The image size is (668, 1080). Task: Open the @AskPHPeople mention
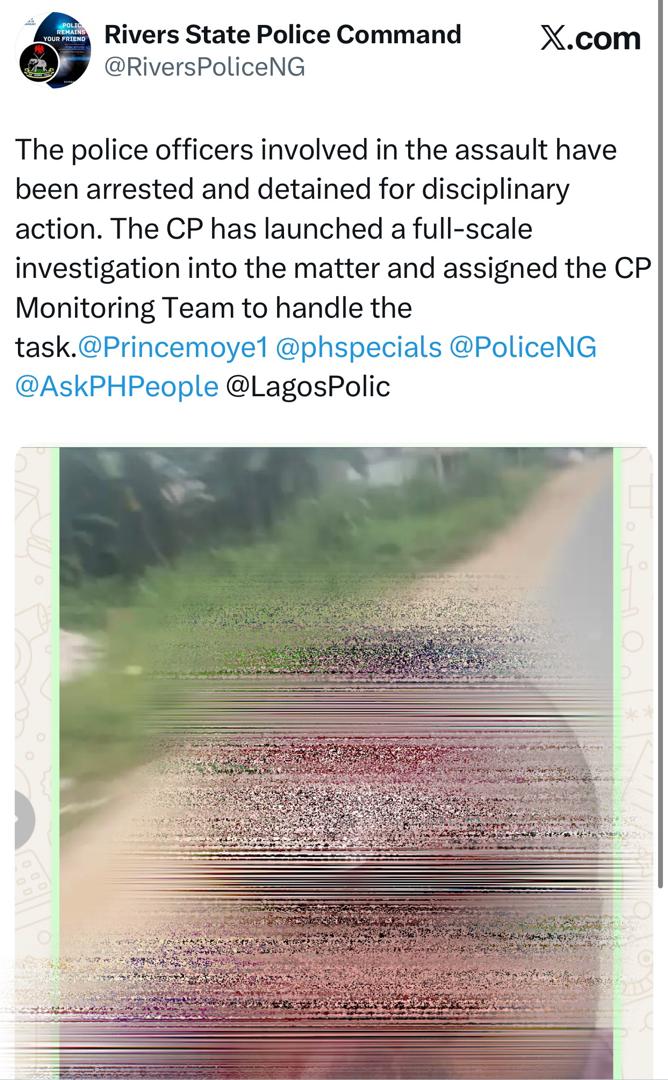[x=116, y=386]
